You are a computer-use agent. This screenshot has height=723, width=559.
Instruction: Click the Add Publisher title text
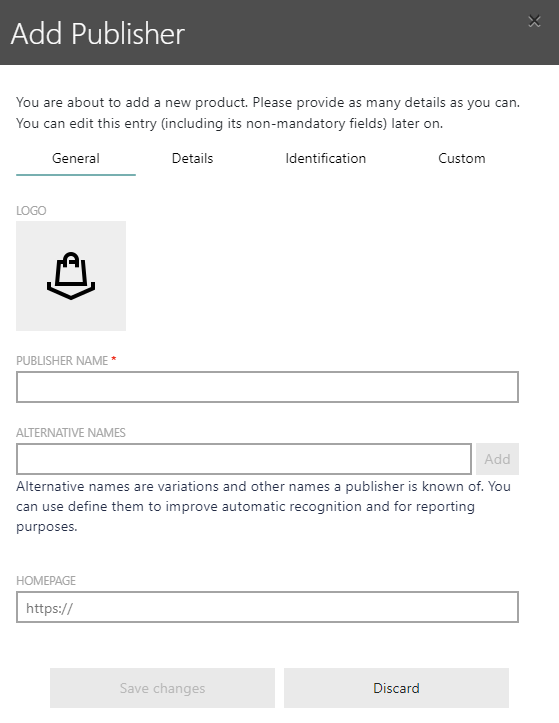click(98, 34)
